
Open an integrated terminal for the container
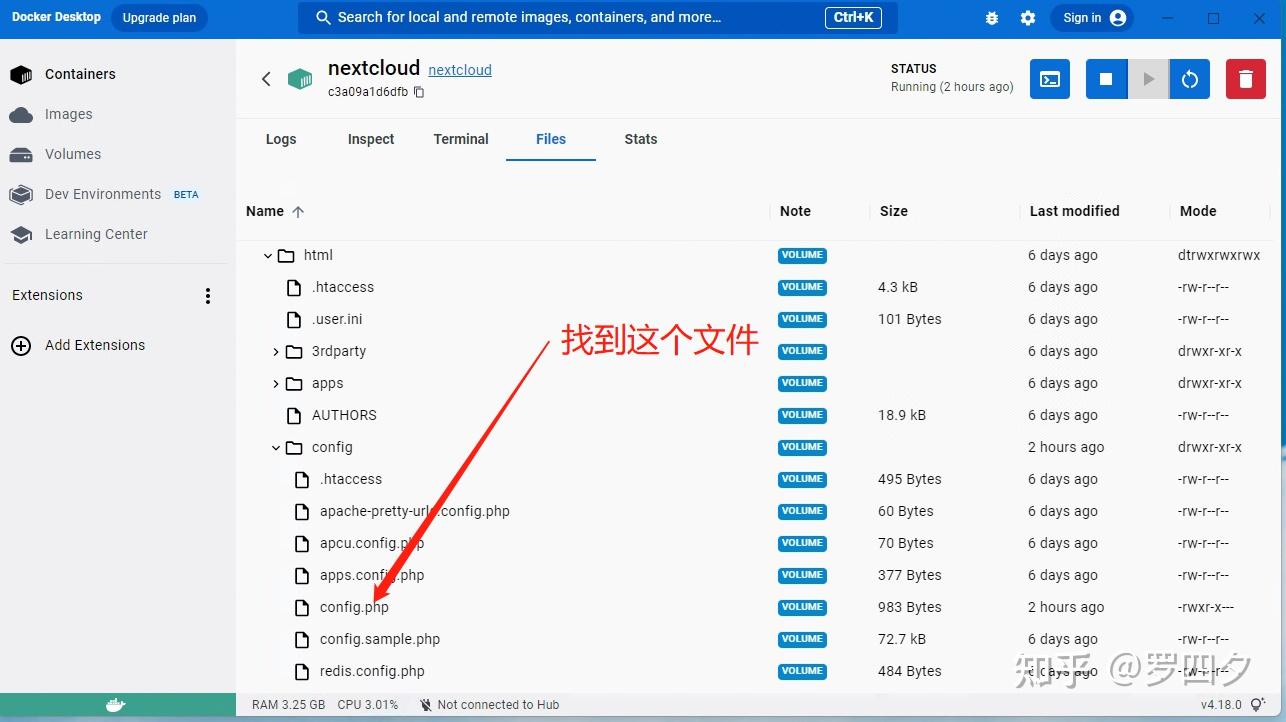1049,79
